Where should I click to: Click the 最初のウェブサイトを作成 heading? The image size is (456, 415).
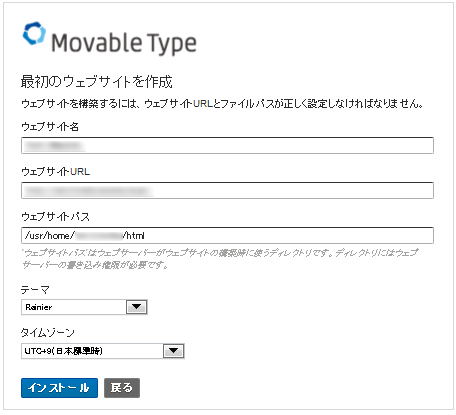97,82
